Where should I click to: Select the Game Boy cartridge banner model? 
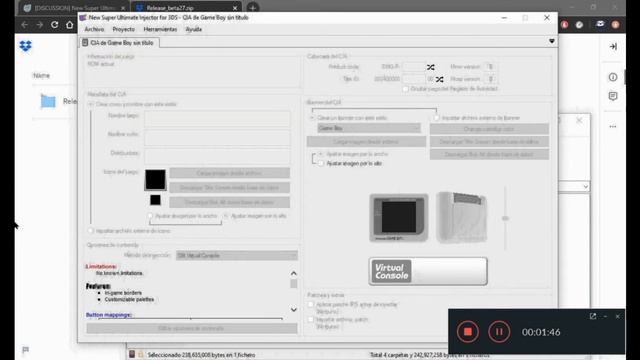399,218
